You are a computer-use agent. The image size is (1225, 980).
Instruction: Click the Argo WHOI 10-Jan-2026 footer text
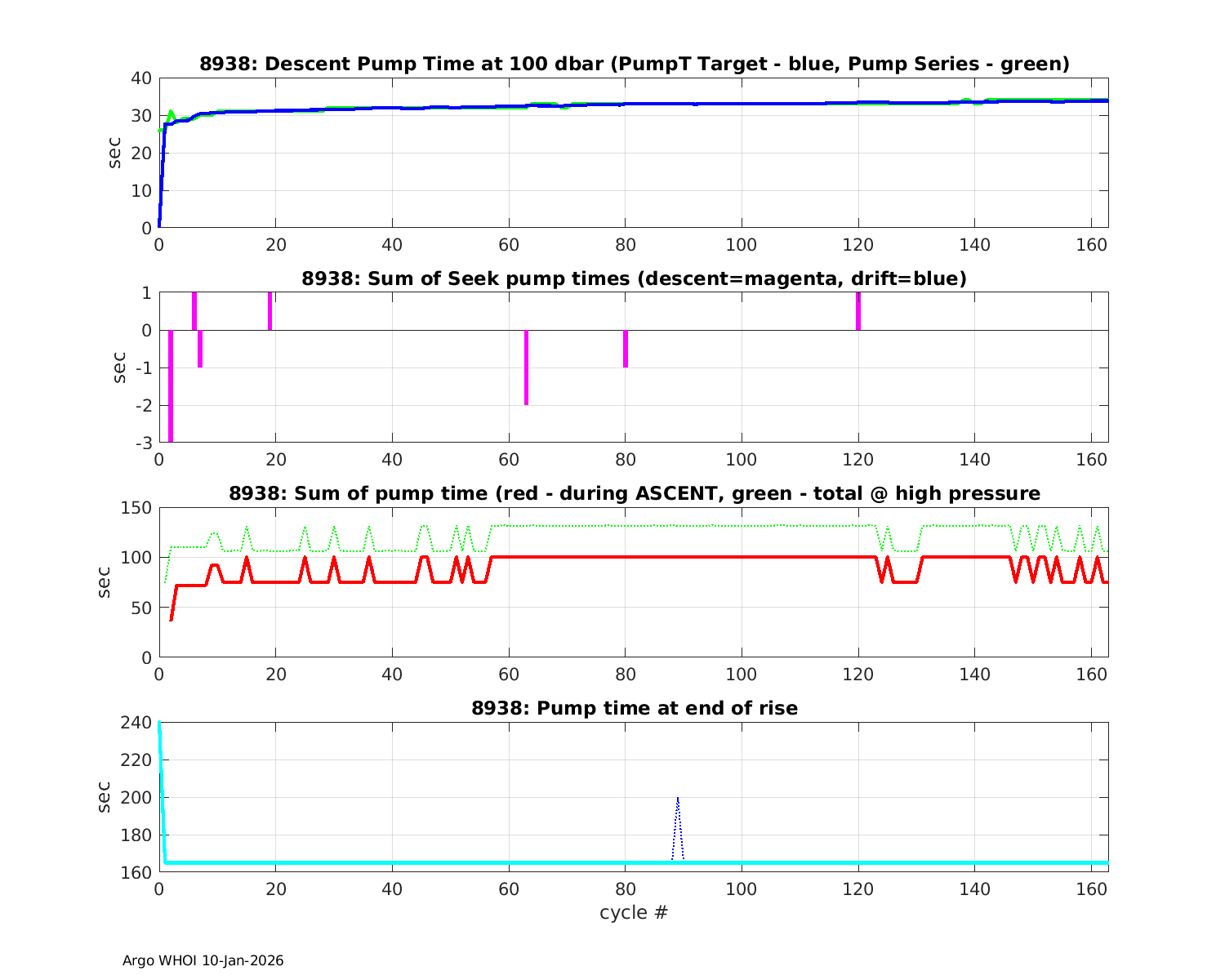(203, 960)
